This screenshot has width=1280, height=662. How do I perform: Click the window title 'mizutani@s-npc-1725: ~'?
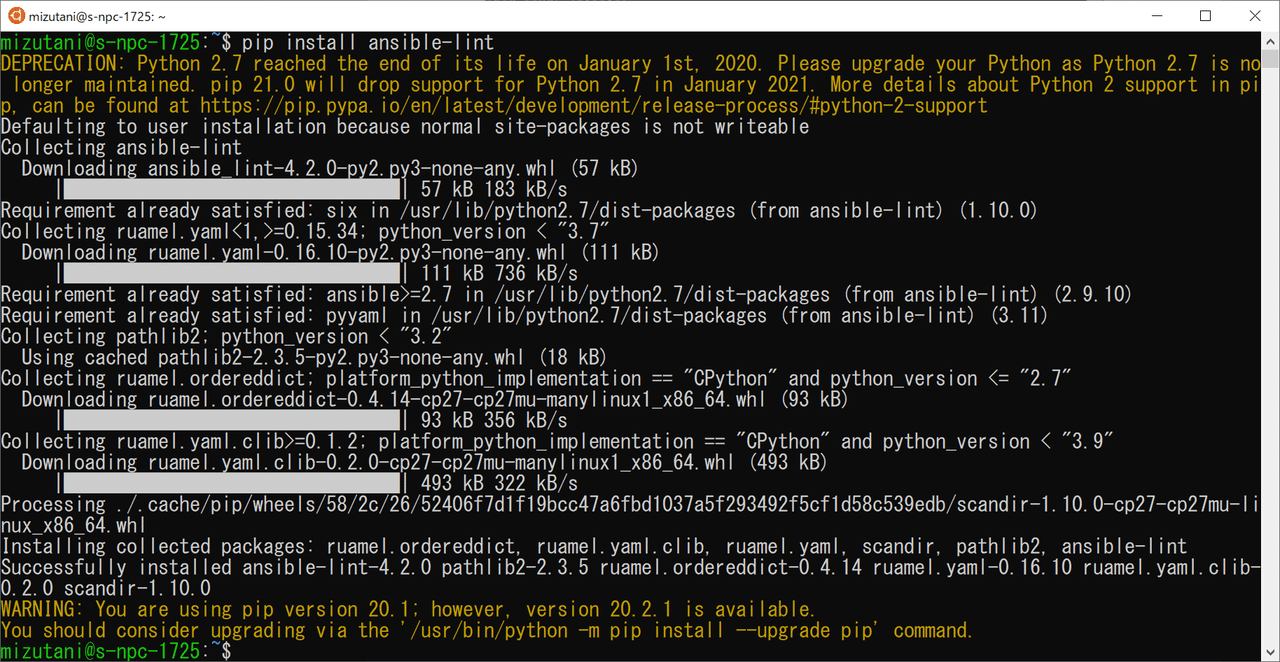click(99, 17)
